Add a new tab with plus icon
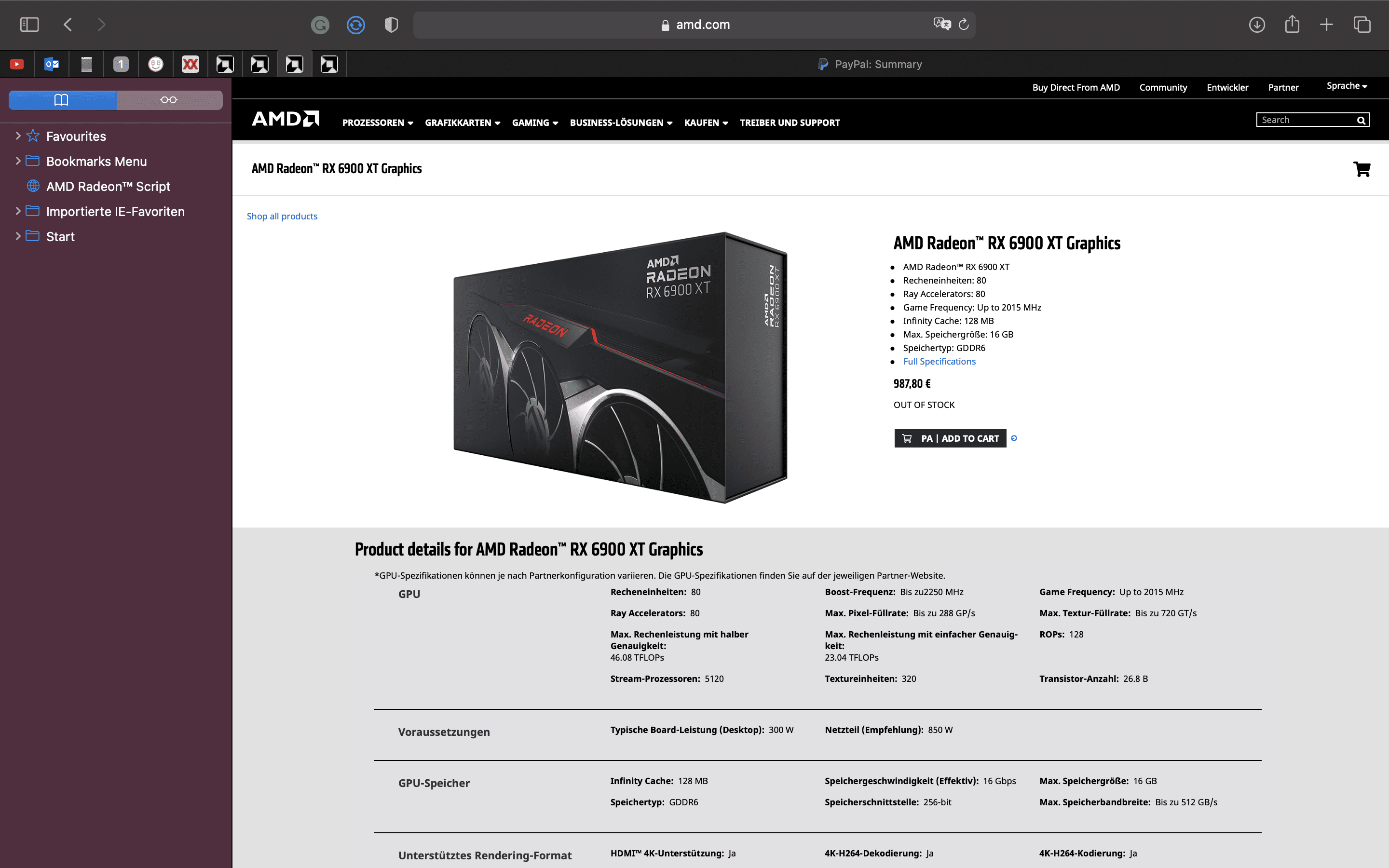This screenshot has height=868, width=1389. pyautogui.click(x=1326, y=25)
